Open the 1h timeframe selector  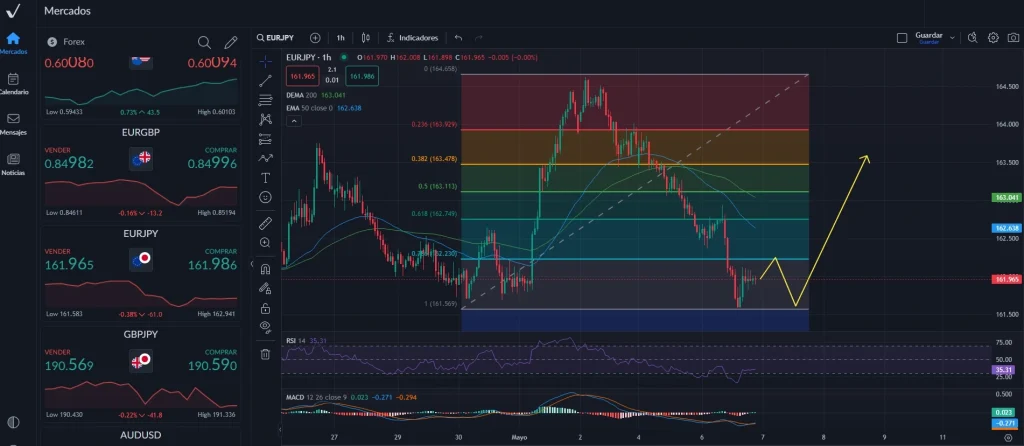coord(340,38)
